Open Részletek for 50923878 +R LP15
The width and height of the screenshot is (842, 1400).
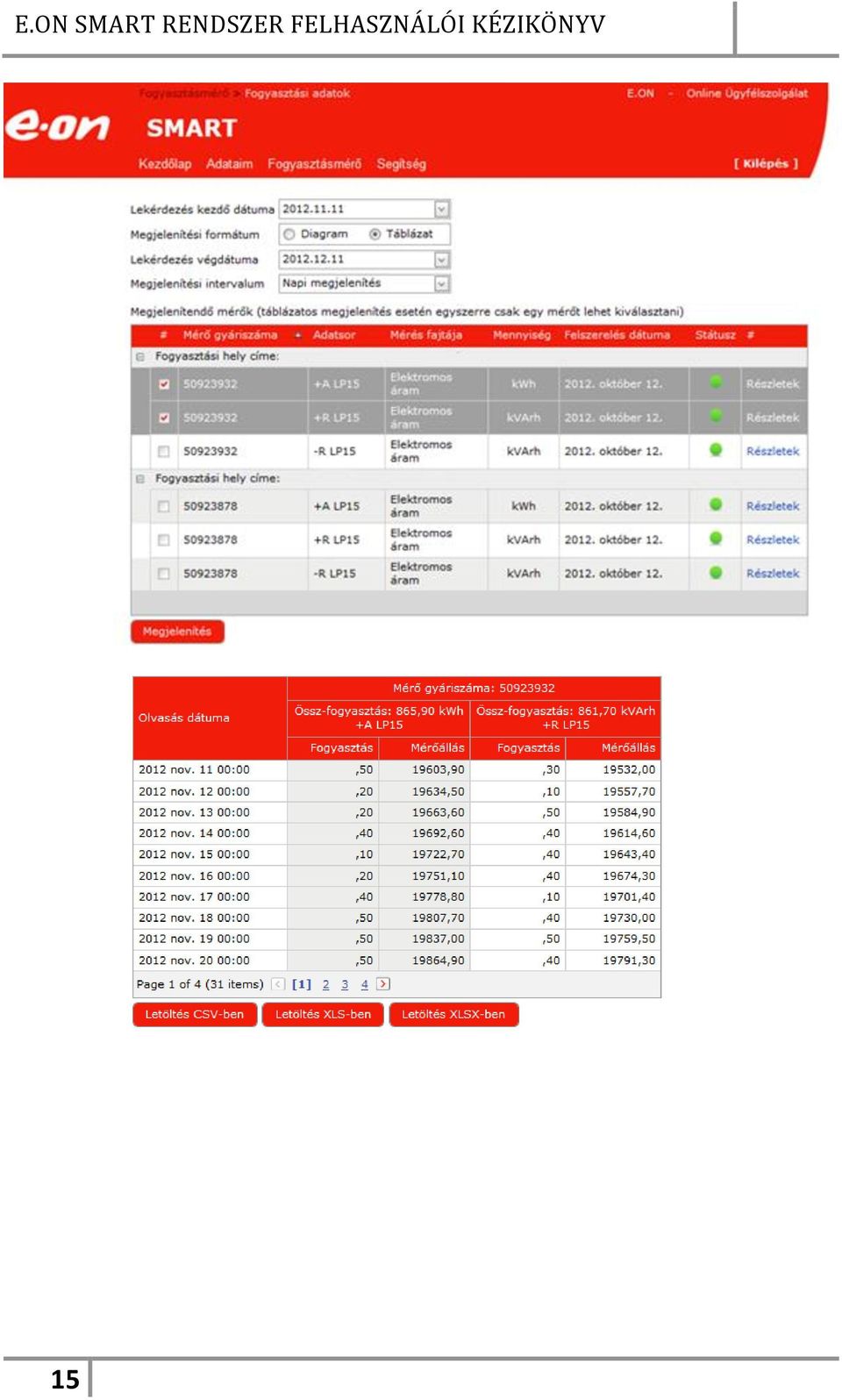pos(773,539)
